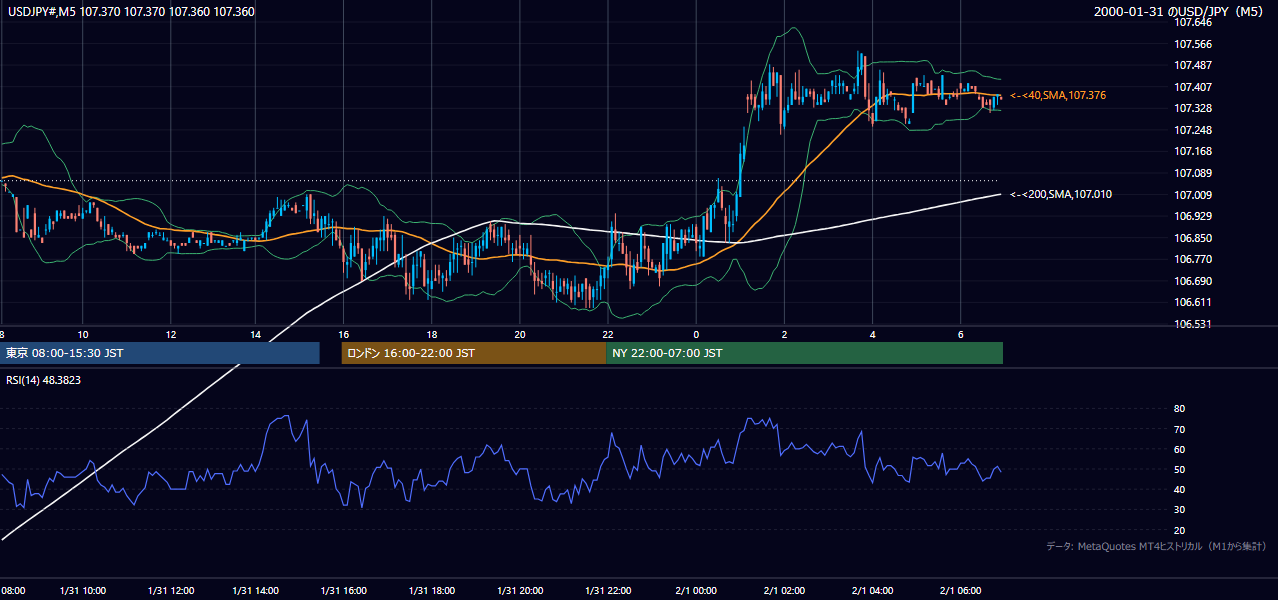
Task: Click the 106.690 price axis value
Action: [x=1192, y=281]
